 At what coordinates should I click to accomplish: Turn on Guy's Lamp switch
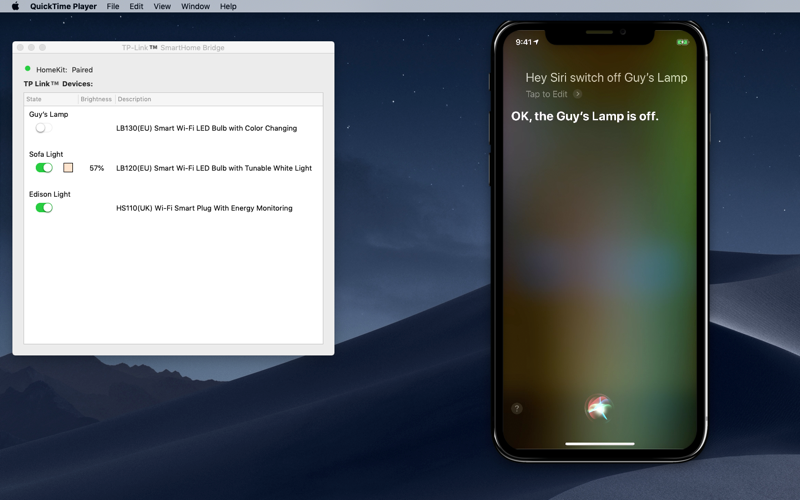click(x=43, y=128)
